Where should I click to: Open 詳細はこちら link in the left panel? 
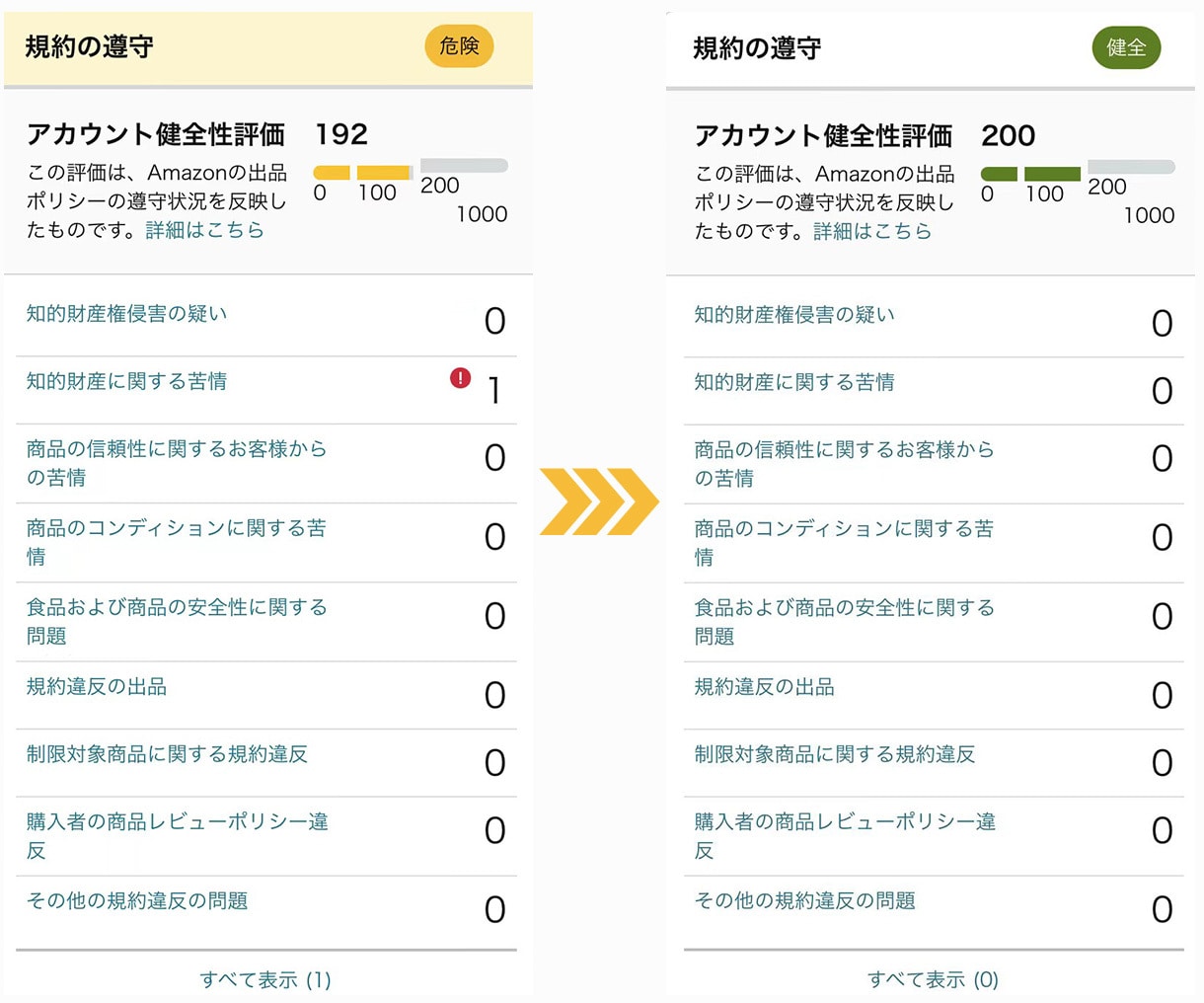(x=204, y=230)
